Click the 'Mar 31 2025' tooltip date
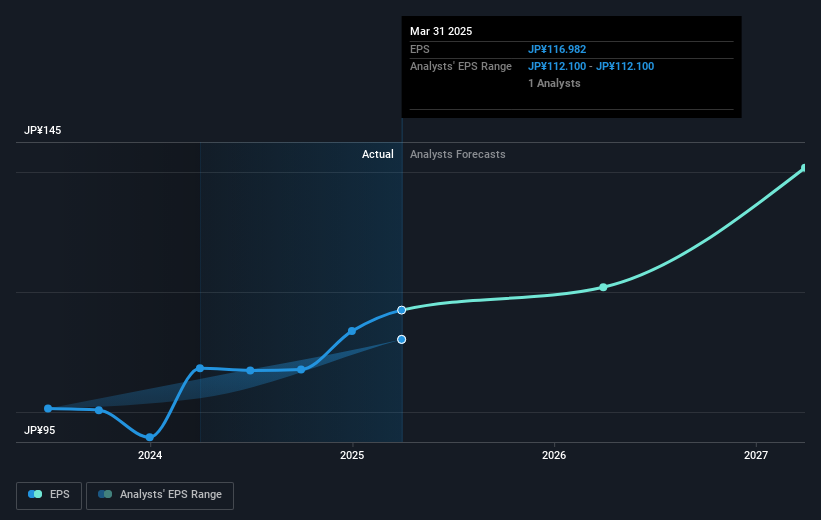The width and height of the screenshot is (821, 520). (441, 31)
